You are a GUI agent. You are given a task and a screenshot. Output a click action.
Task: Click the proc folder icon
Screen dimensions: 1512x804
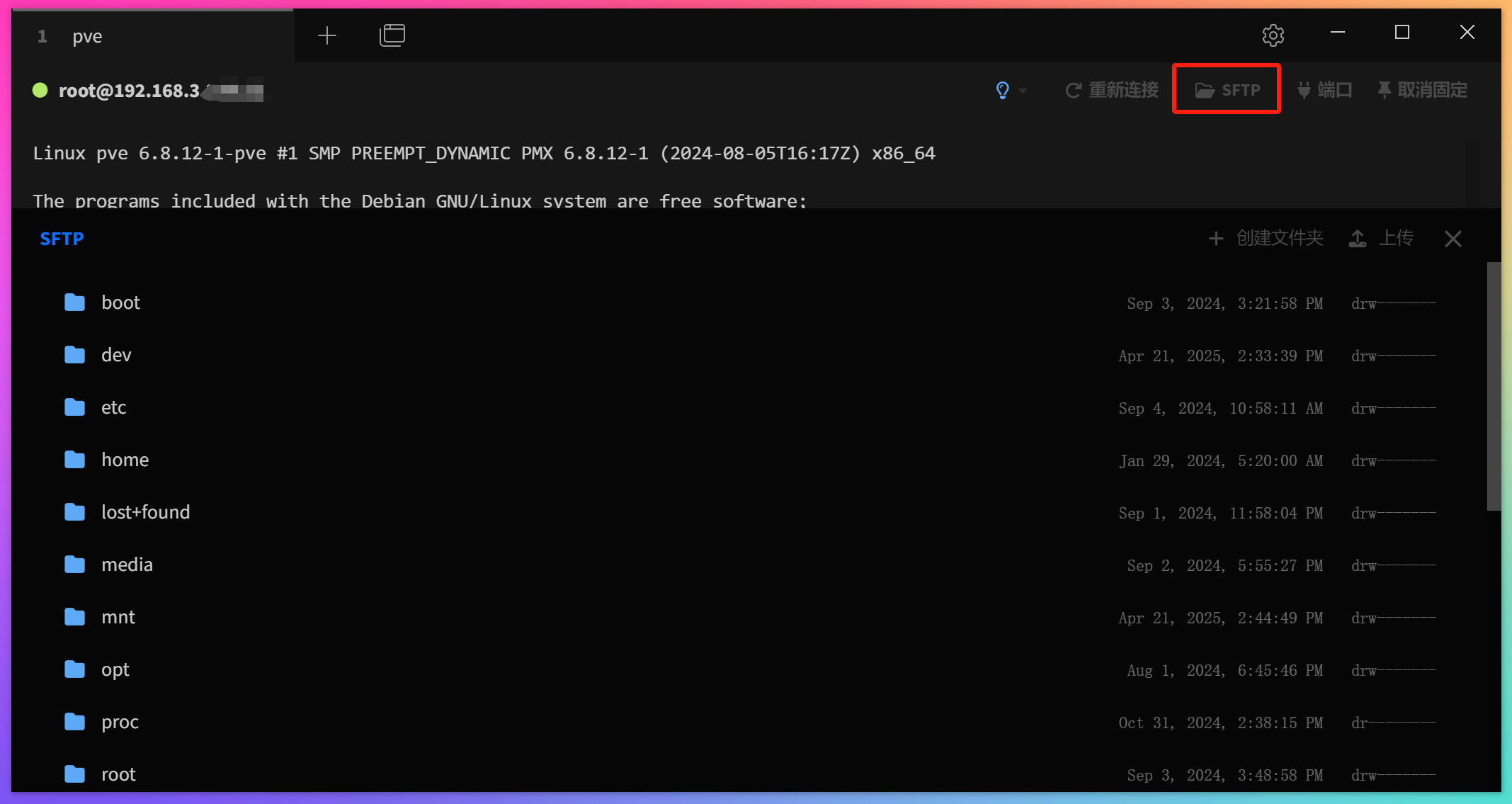click(x=74, y=722)
